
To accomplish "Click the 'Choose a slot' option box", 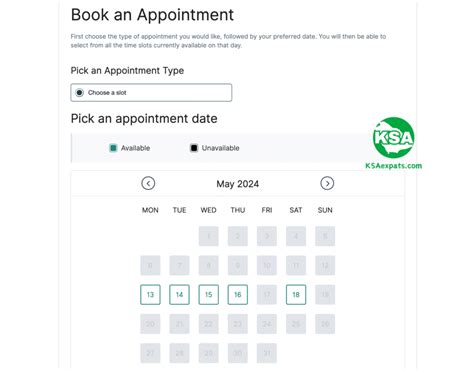I will 151,93.
